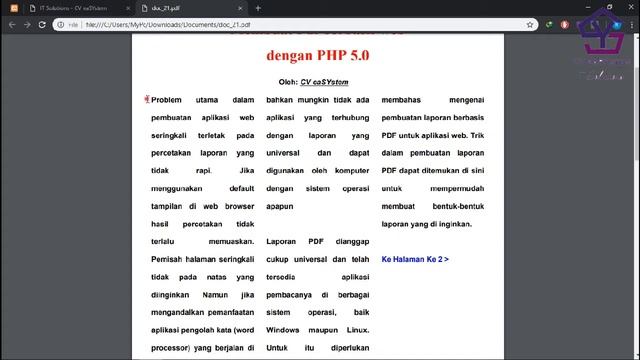Click the file info icon in address bar
The width and height of the screenshot is (640, 360).
(x=61, y=25)
